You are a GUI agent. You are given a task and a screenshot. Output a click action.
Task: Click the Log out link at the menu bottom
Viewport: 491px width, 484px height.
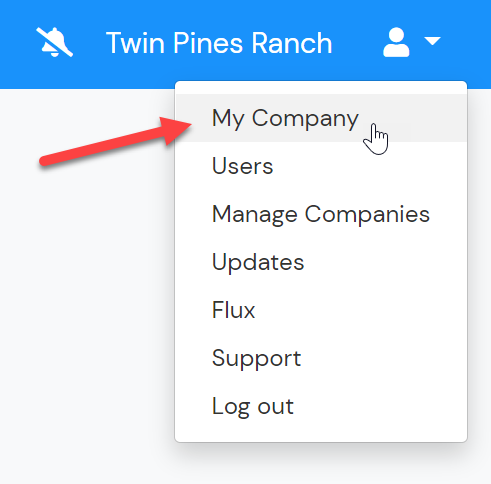pos(253,407)
